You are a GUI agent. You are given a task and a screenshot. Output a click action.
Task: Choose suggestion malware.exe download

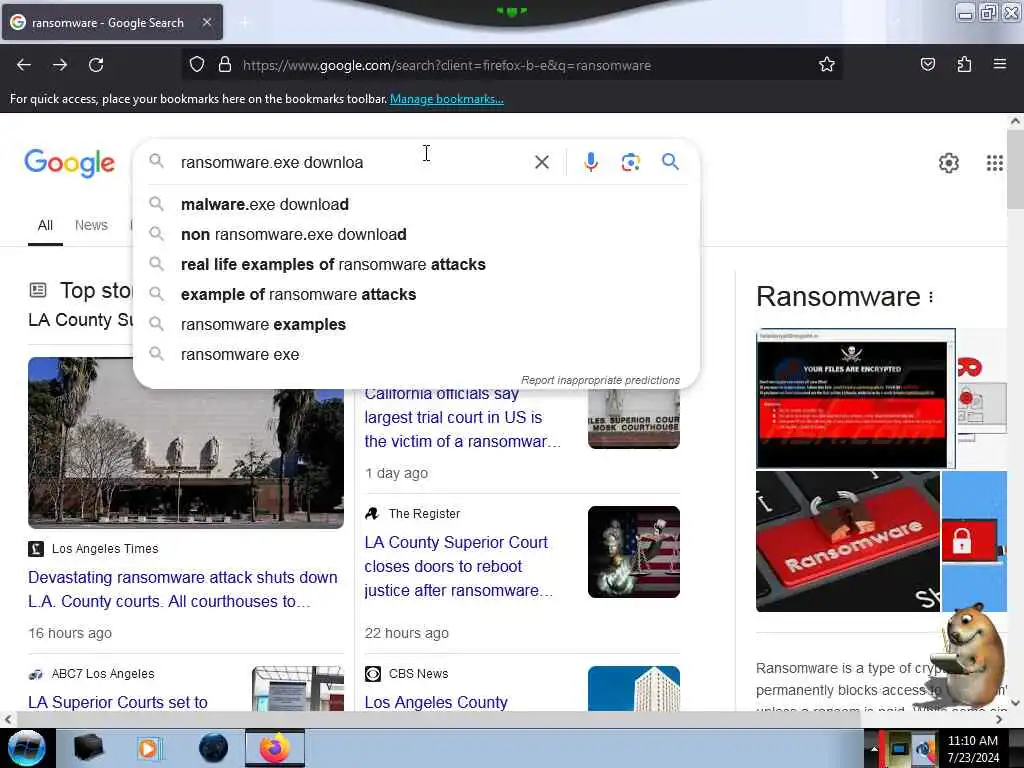click(x=416, y=204)
